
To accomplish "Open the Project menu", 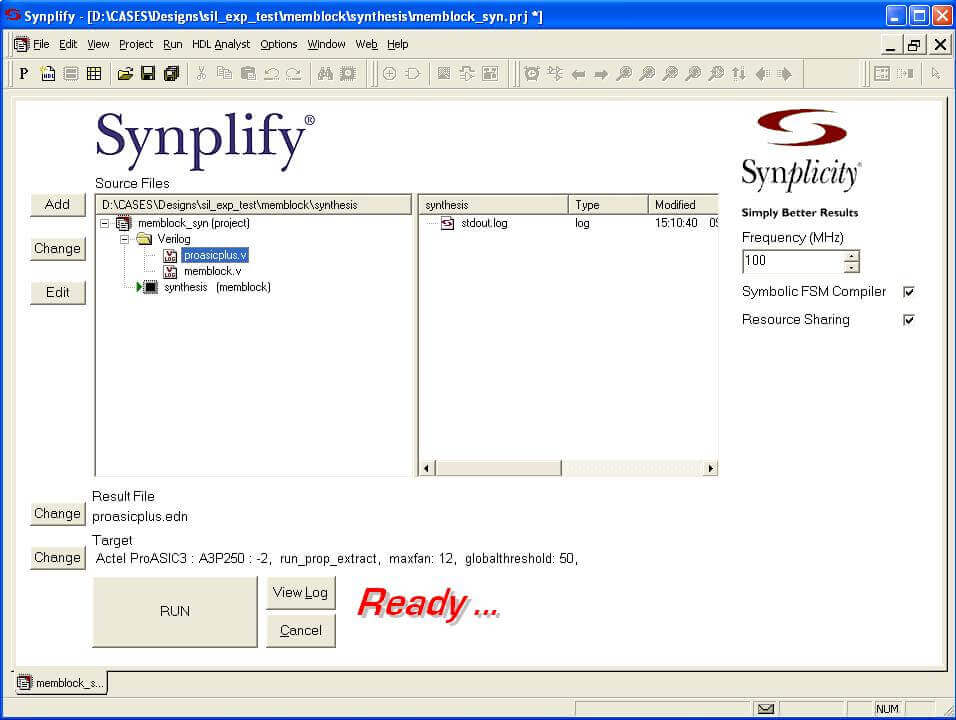I will 136,44.
